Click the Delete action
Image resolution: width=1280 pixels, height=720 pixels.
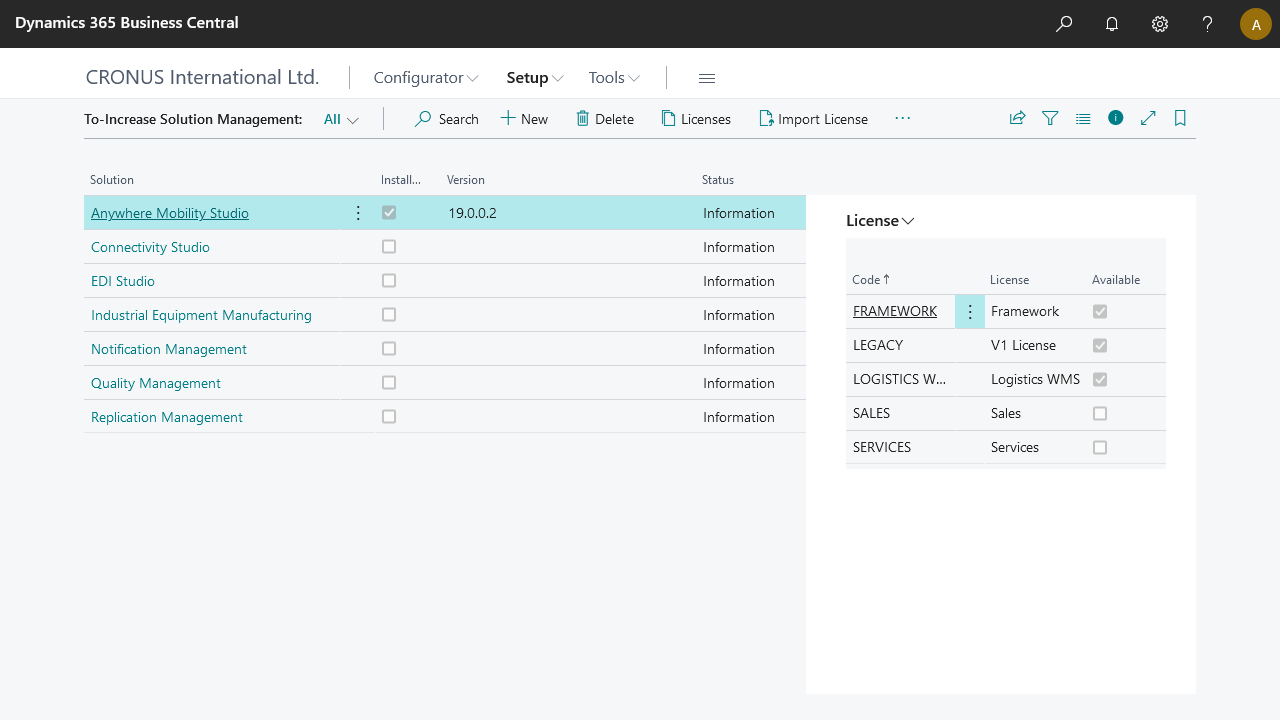pos(604,119)
